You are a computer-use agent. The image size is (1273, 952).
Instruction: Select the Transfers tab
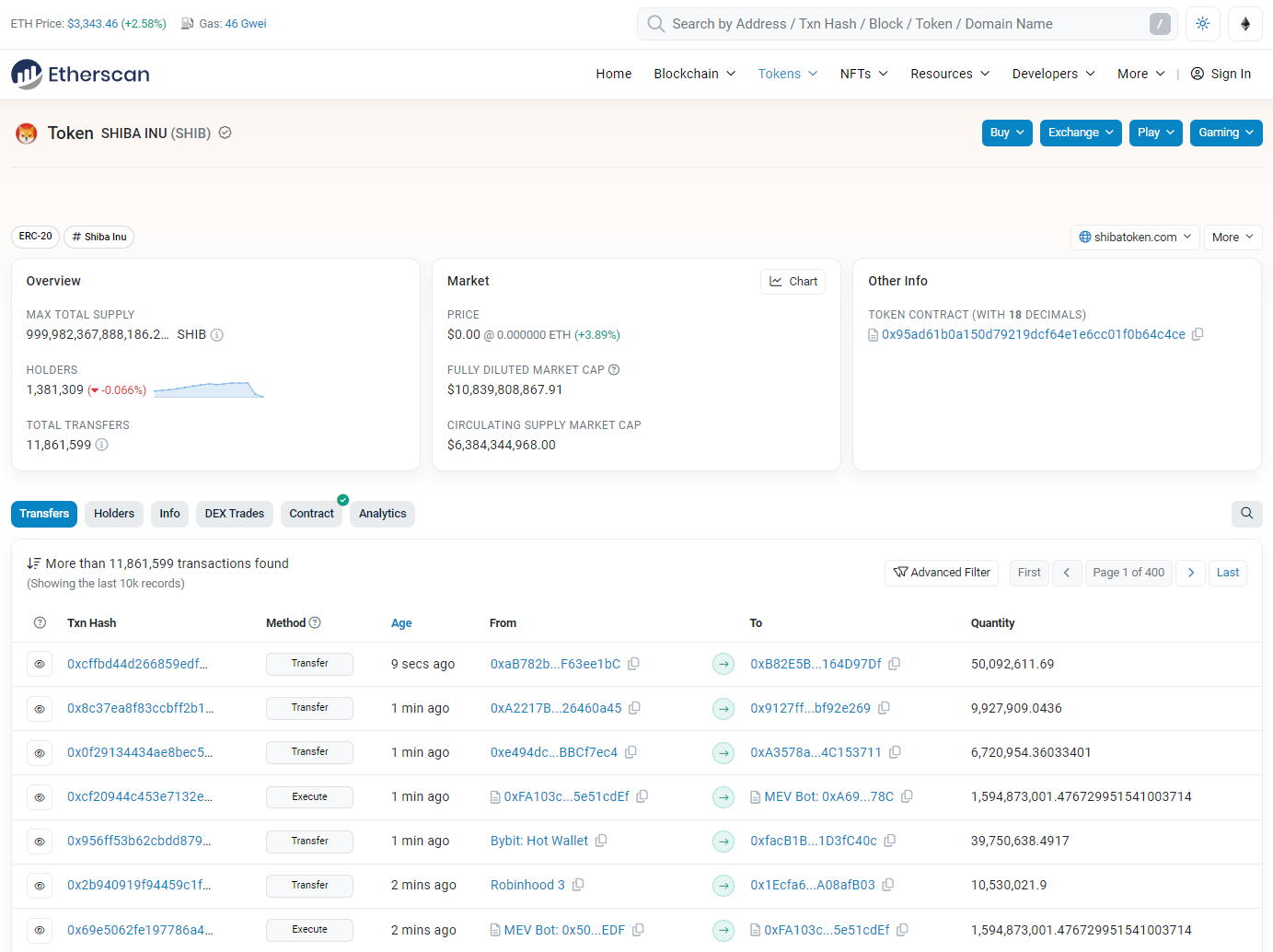[x=44, y=514]
